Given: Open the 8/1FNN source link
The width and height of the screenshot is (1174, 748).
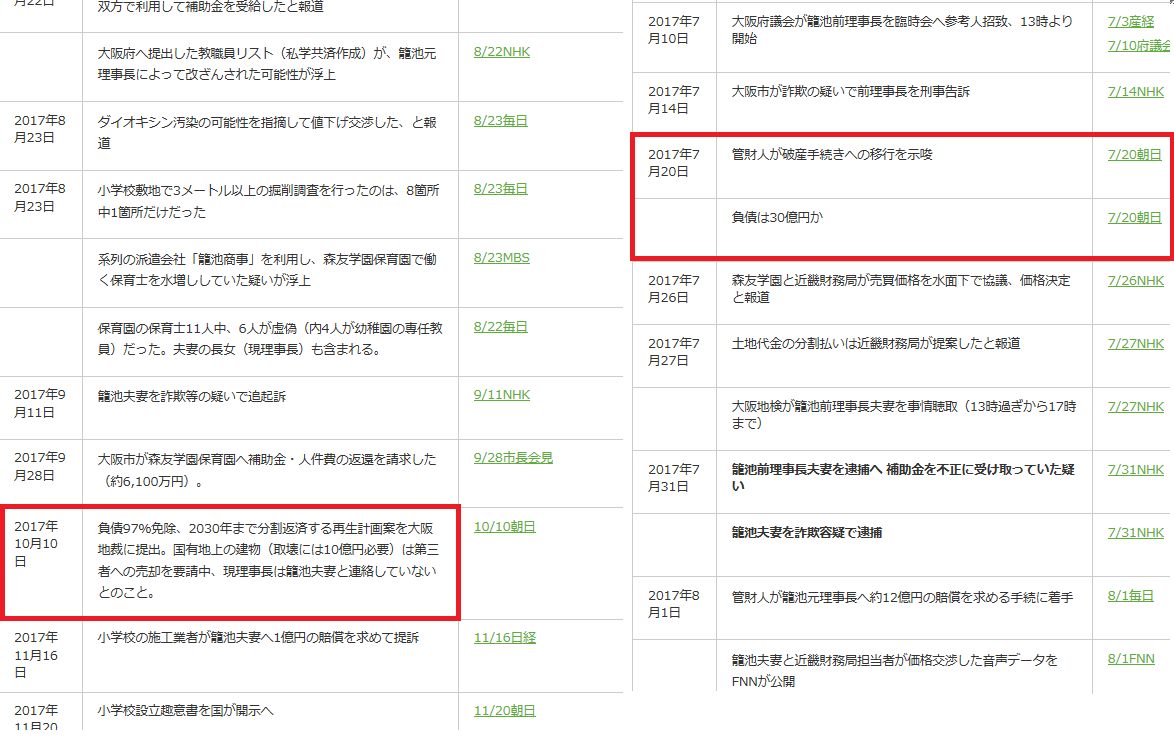Looking at the screenshot, I should 1130,659.
